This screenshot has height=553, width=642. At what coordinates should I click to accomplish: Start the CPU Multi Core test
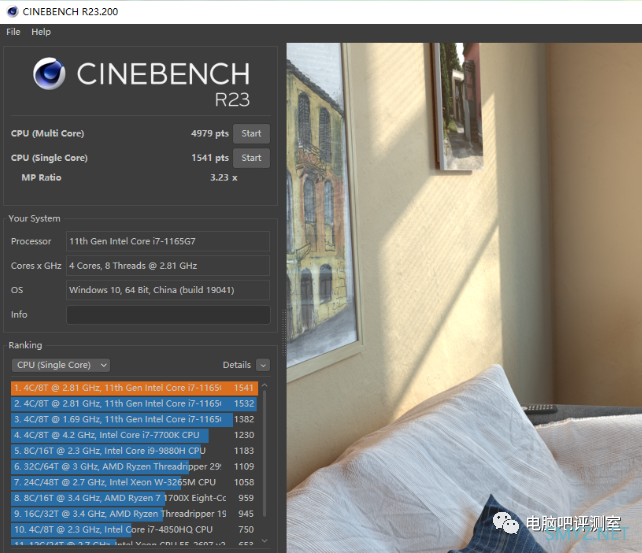click(x=251, y=134)
